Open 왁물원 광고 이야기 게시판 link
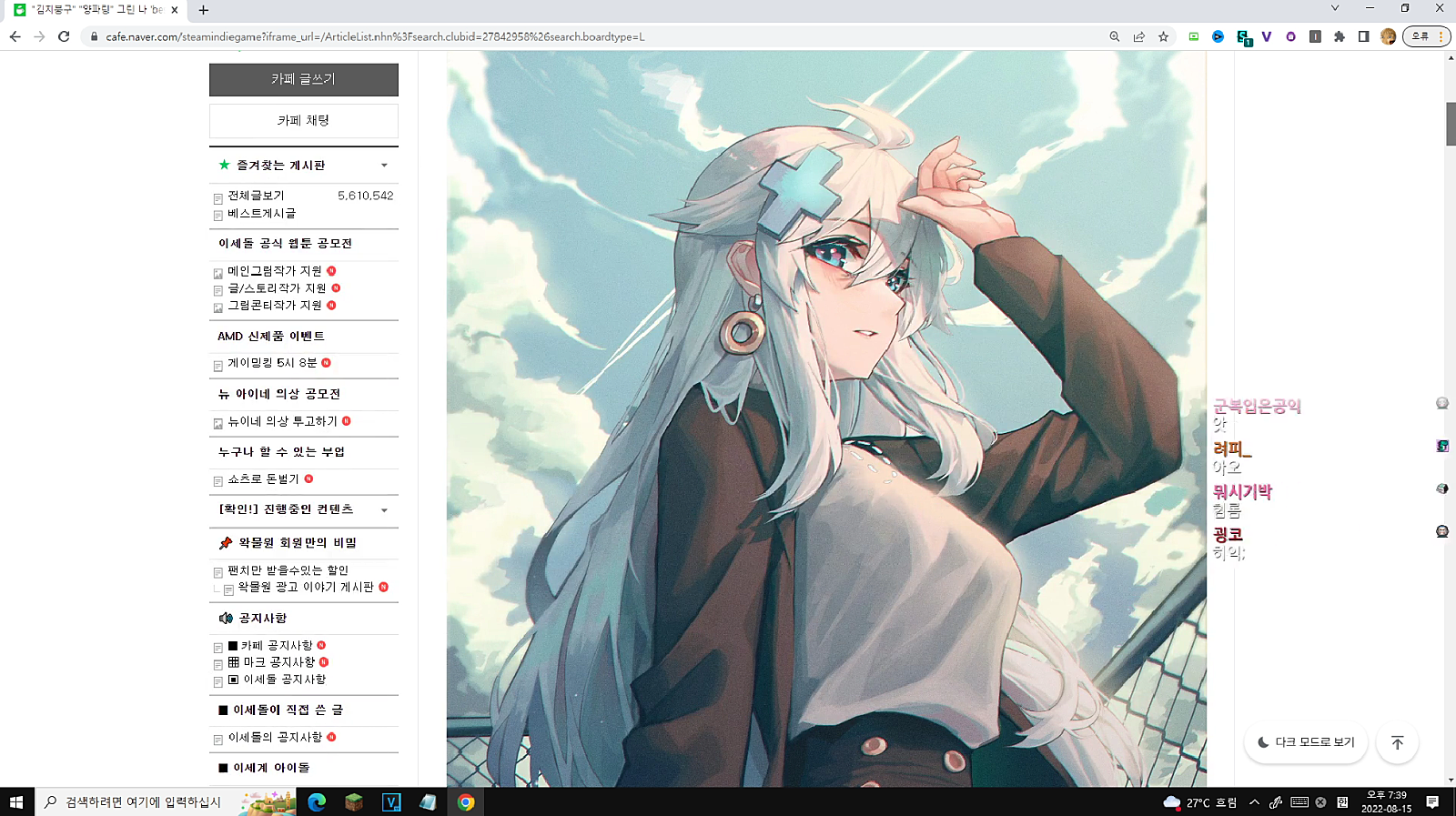 tap(306, 588)
